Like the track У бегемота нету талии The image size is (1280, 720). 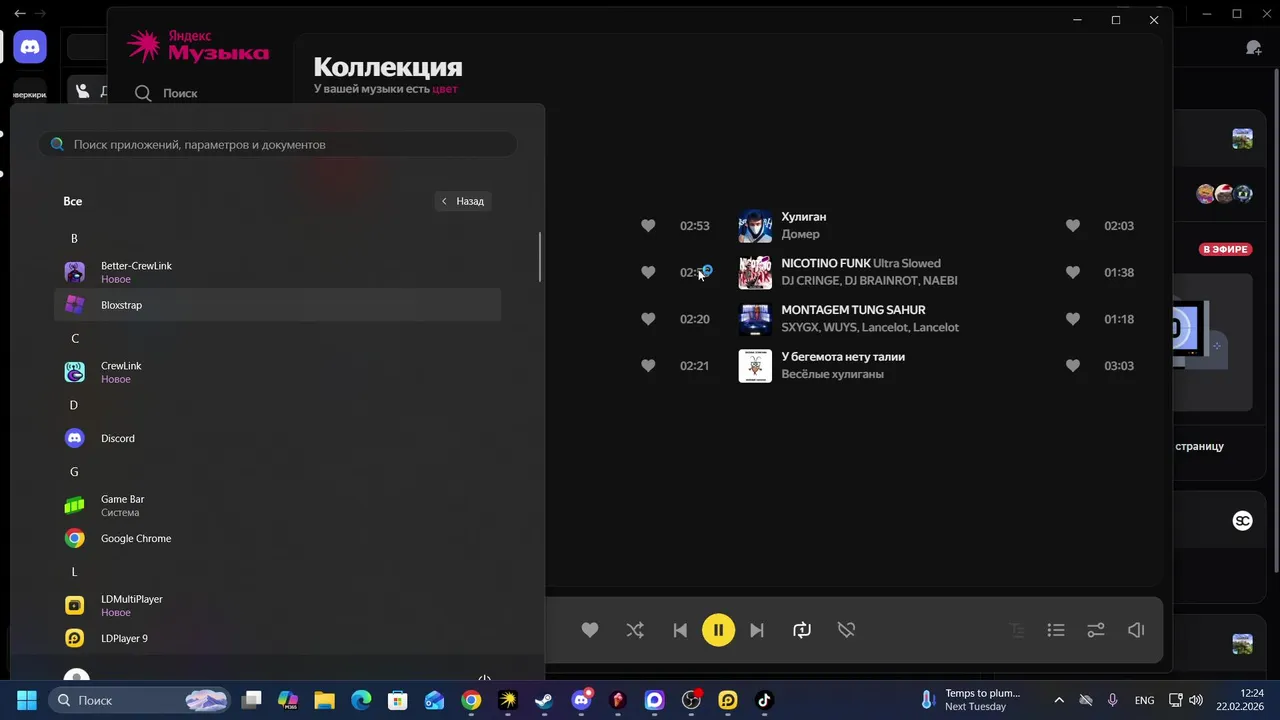click(1073, 366)
